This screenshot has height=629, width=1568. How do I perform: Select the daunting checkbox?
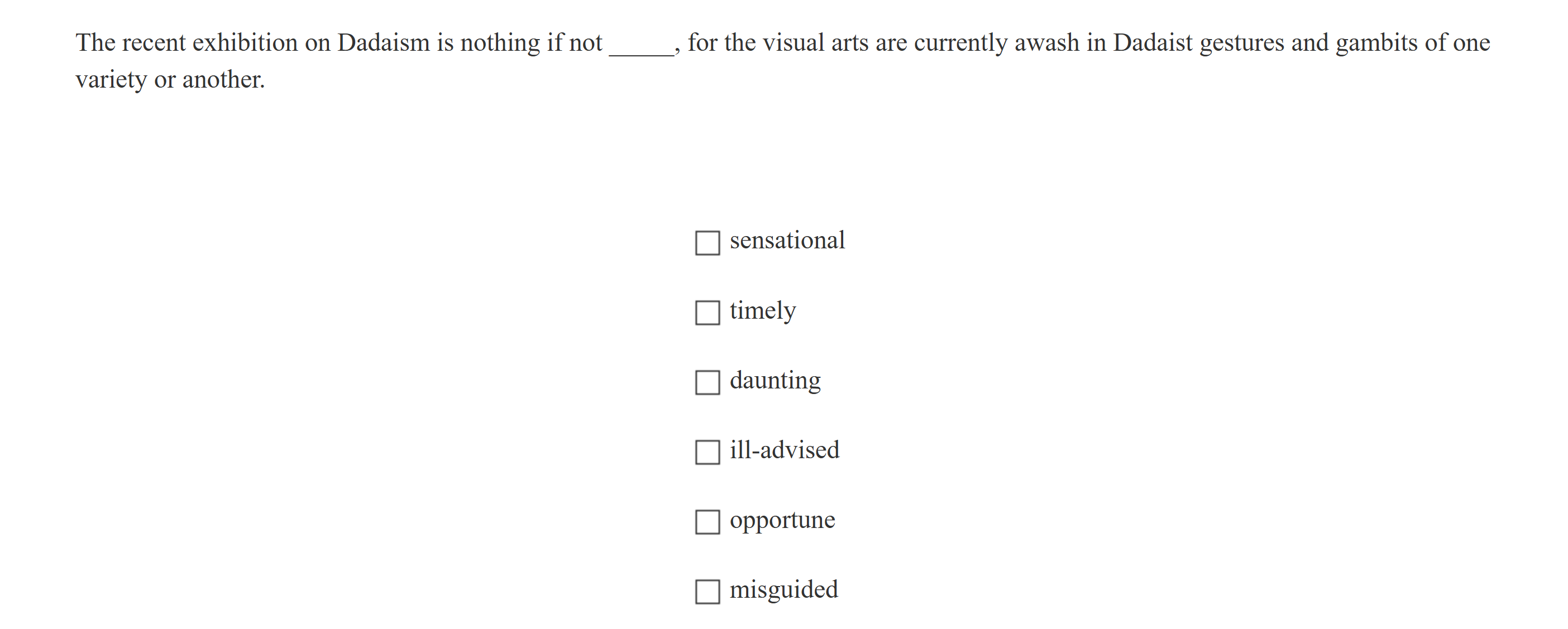click(707, 383)
